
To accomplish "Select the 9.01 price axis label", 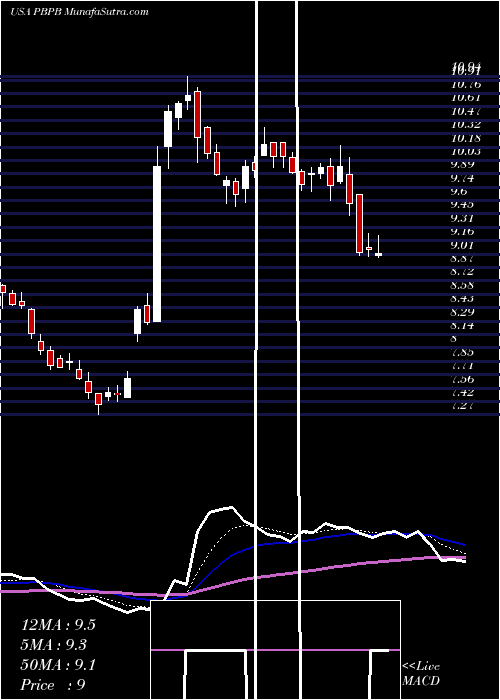I will pyautogui.click(x=463, y=245).
